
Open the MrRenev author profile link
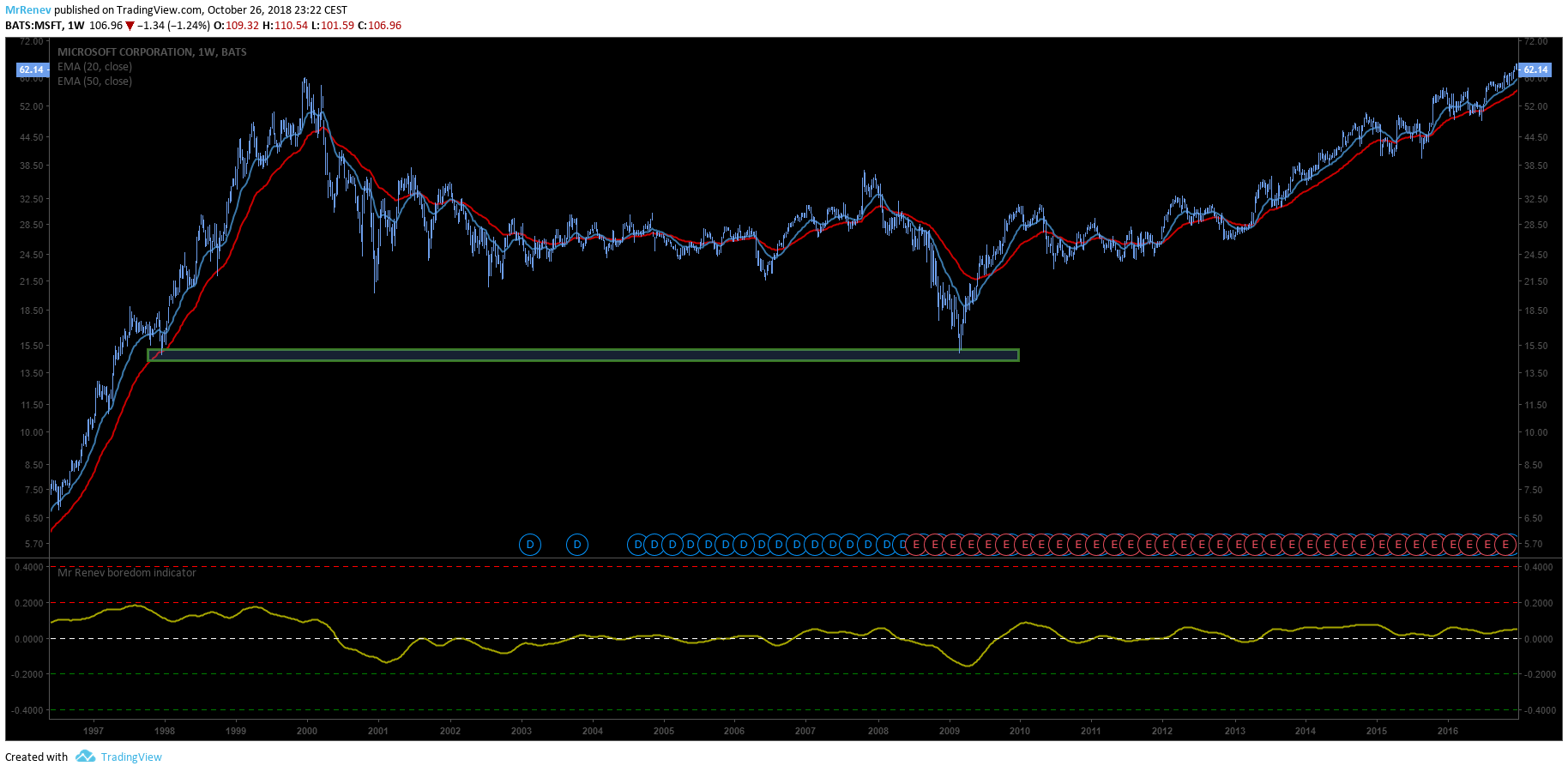pos(28,10)
